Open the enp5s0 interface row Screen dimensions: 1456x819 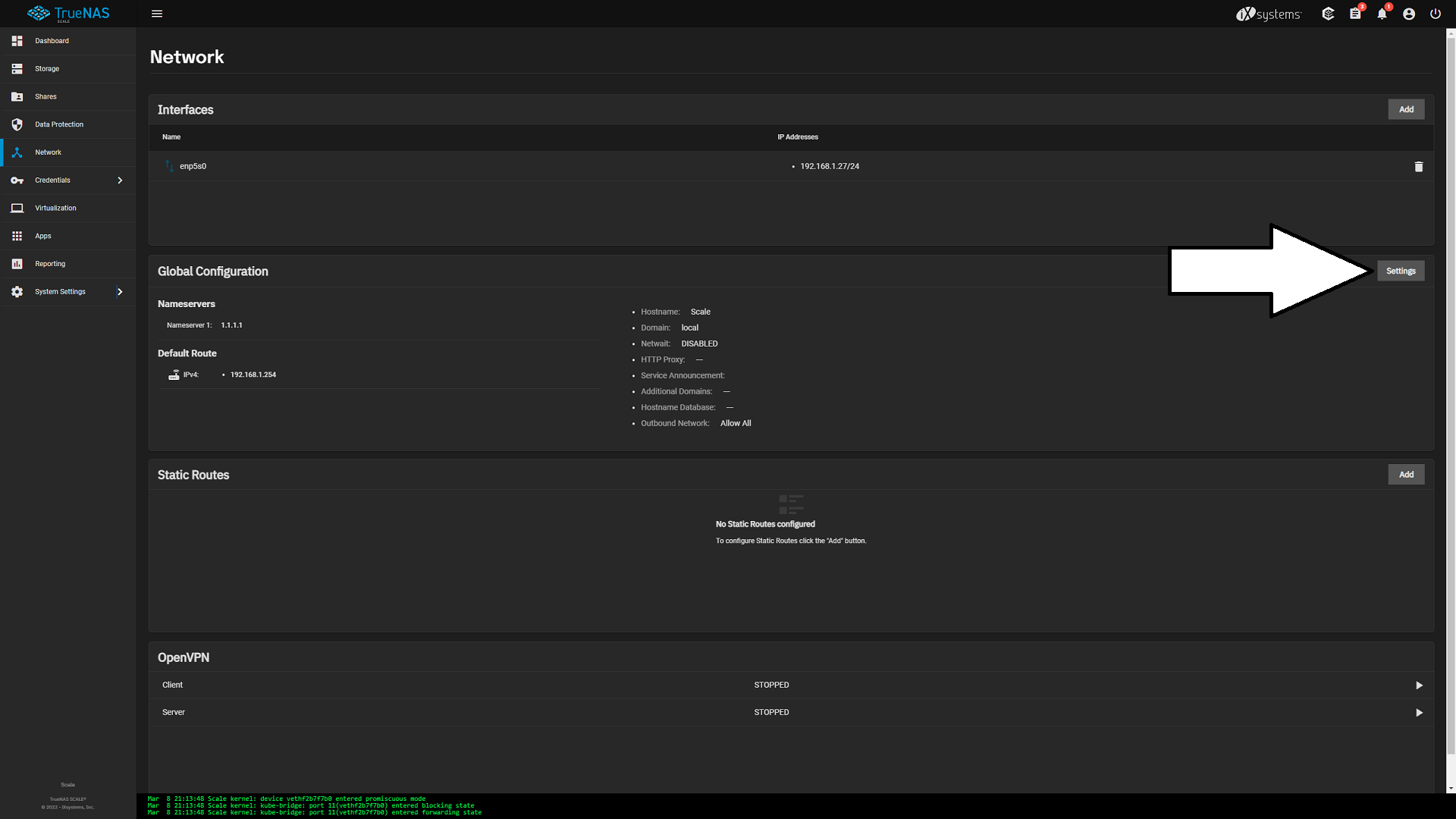(x=791, y=166)
